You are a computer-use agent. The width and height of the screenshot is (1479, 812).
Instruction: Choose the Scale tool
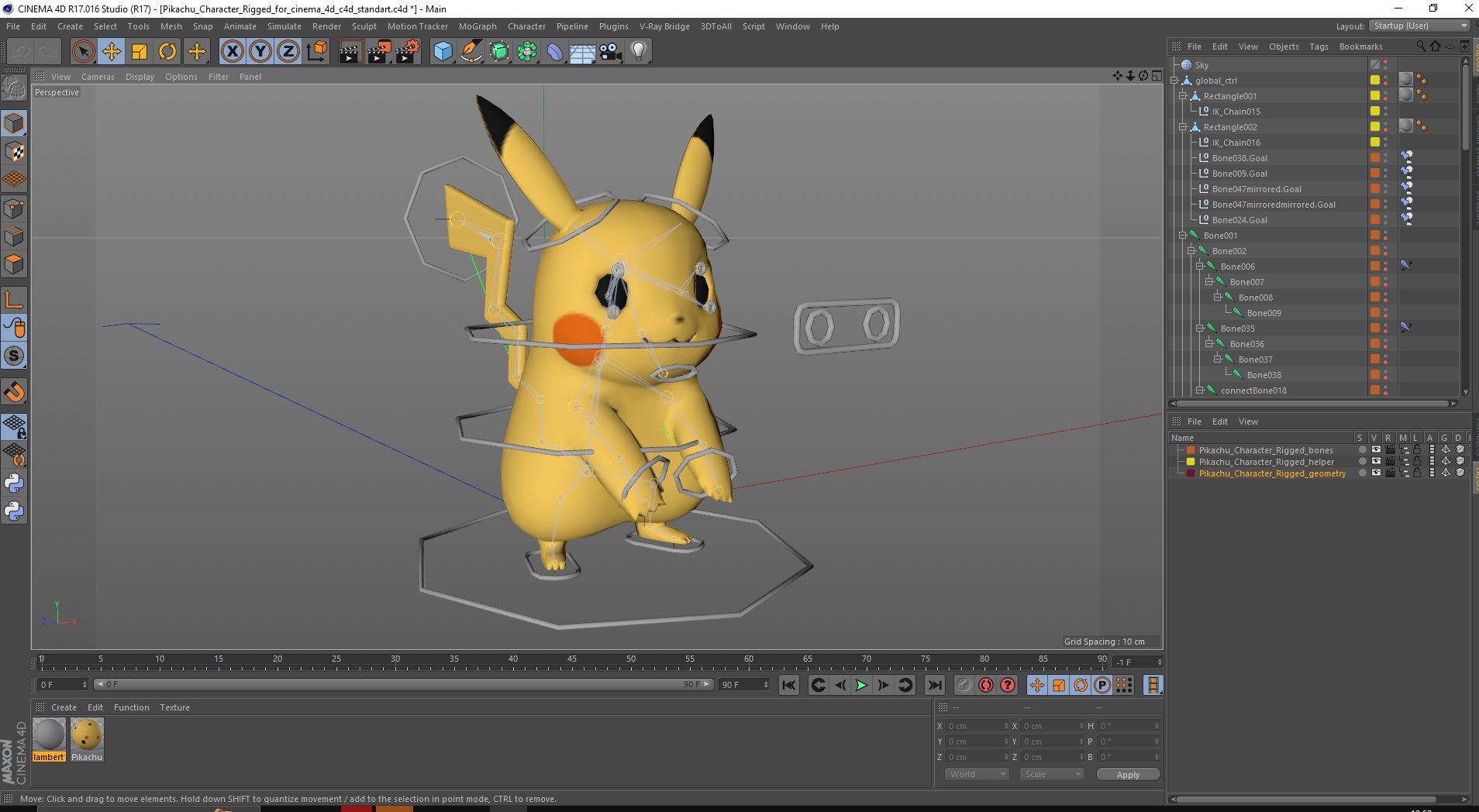(140, 52)
